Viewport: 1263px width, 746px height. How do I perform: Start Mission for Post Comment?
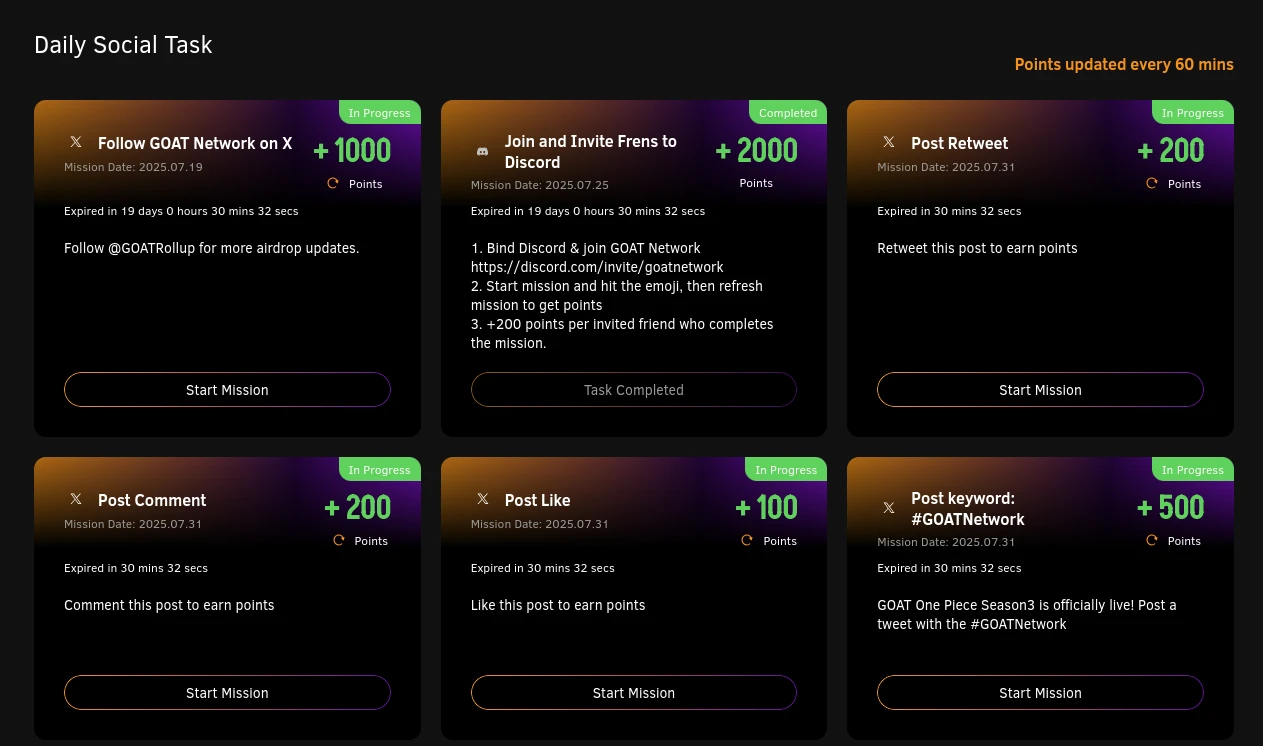tap(227, 693)
